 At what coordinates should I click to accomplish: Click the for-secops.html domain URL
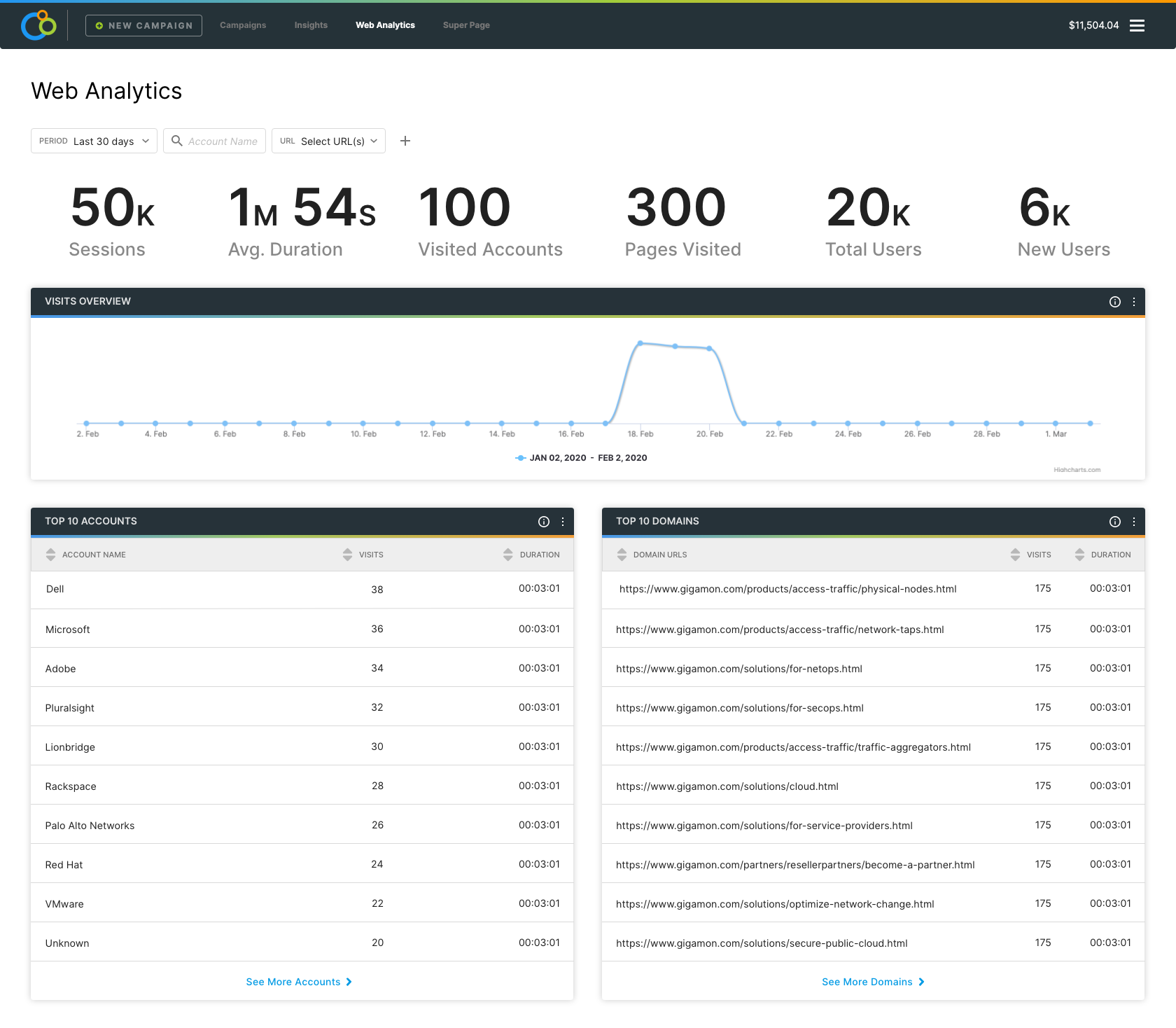point(740,708)
